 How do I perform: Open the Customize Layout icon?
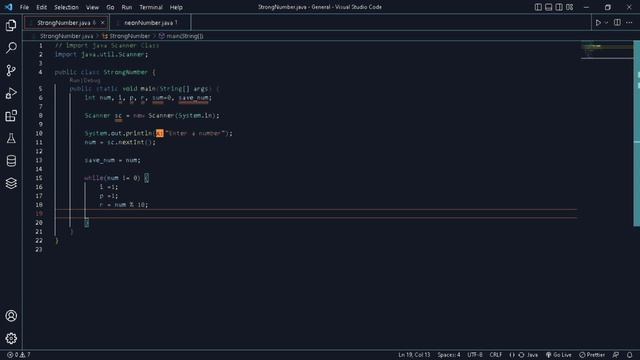point(569,7)
